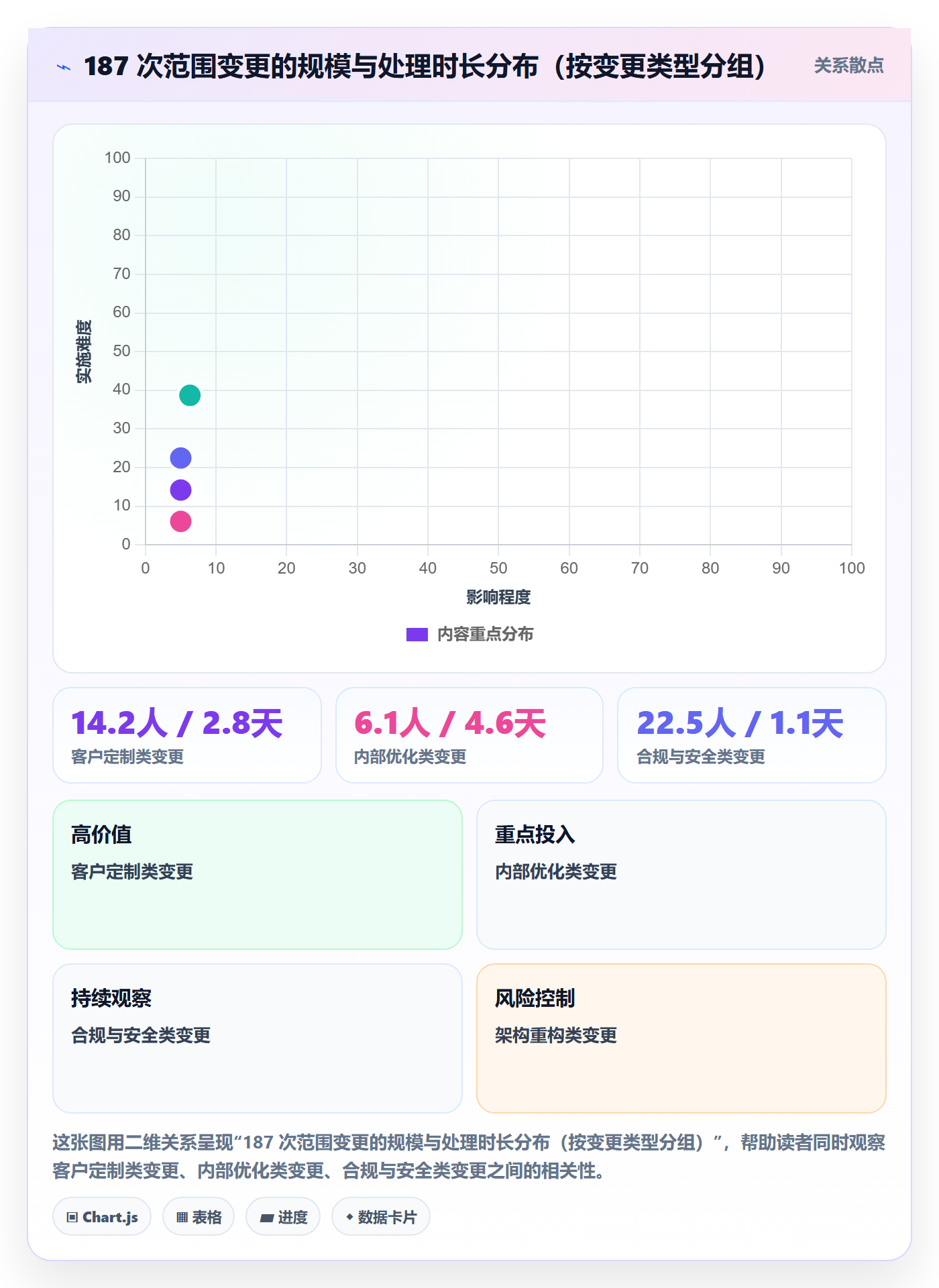Open the 14.2人 / 2.8天 data card

point(187,735)
